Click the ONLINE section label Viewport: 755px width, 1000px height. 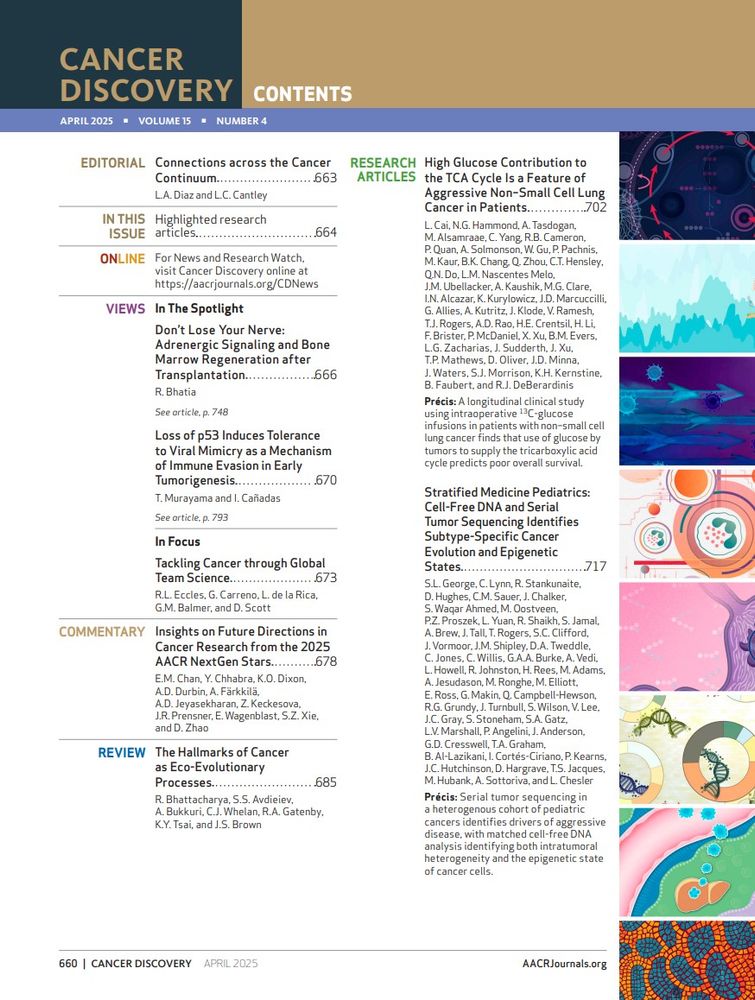122,259
